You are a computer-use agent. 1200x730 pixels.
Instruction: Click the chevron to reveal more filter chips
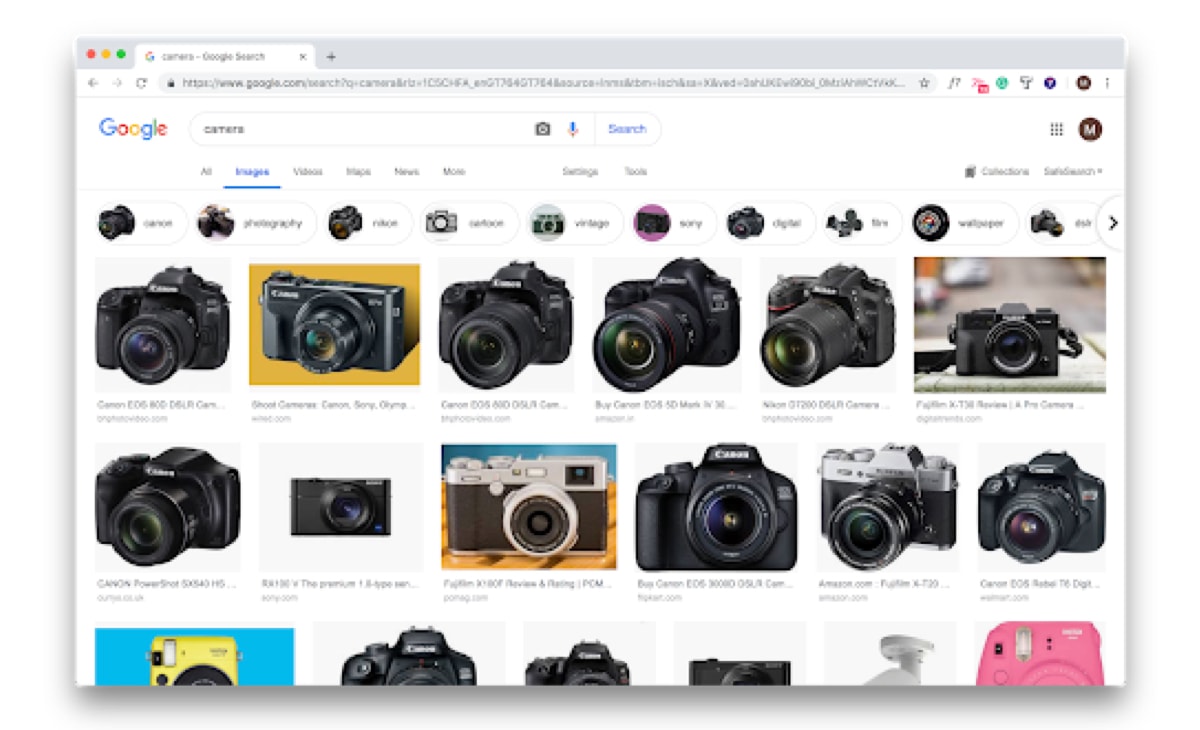pyautogui.click(x=1113, y=224)
